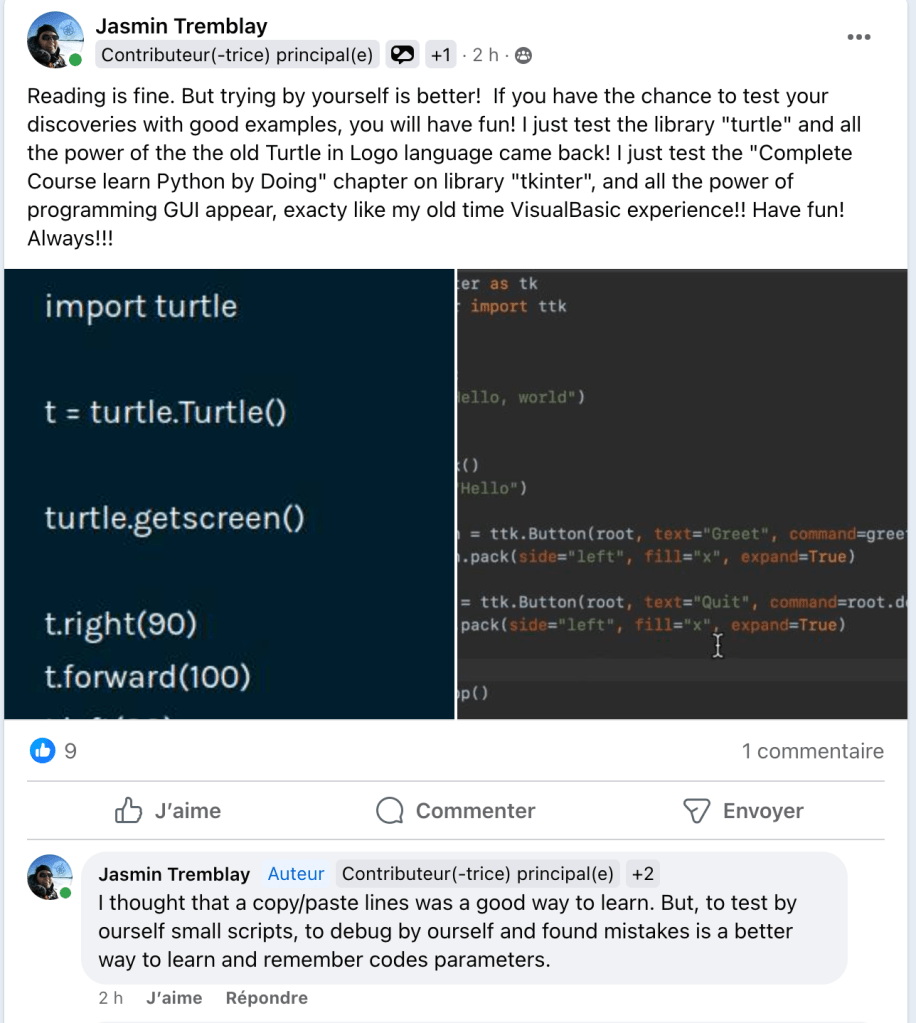Viewport: 916px width, 1023px height.
Task: View the 9 reactions count
Action: [70, 750]
